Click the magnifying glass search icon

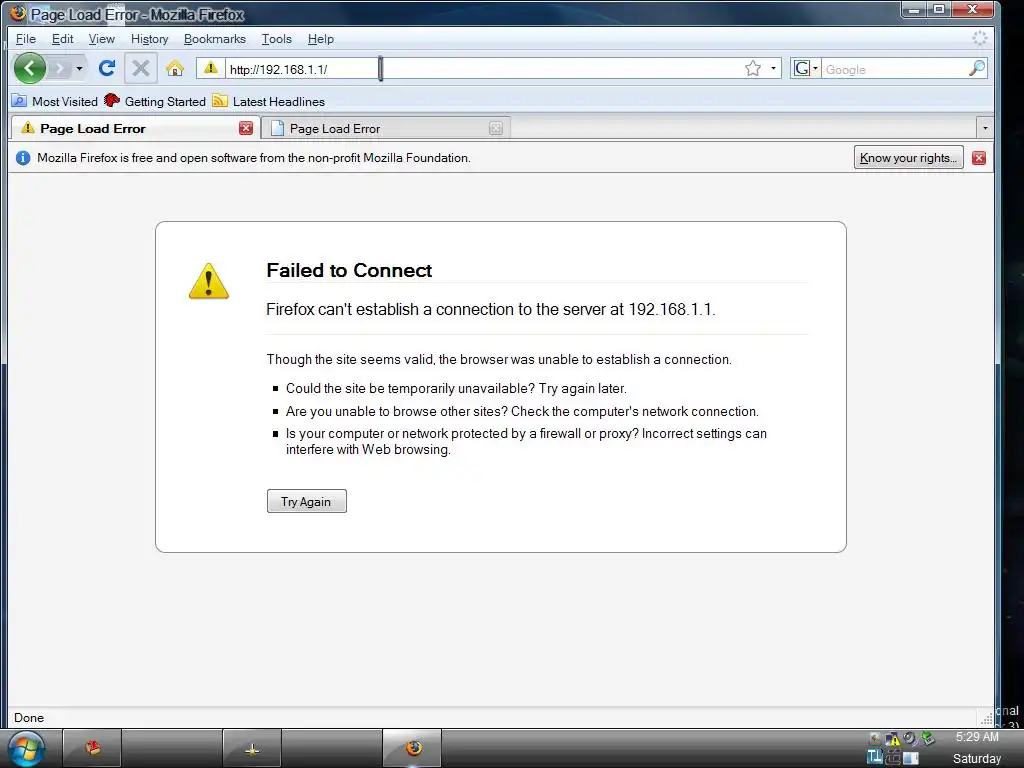tap(976, 69)
